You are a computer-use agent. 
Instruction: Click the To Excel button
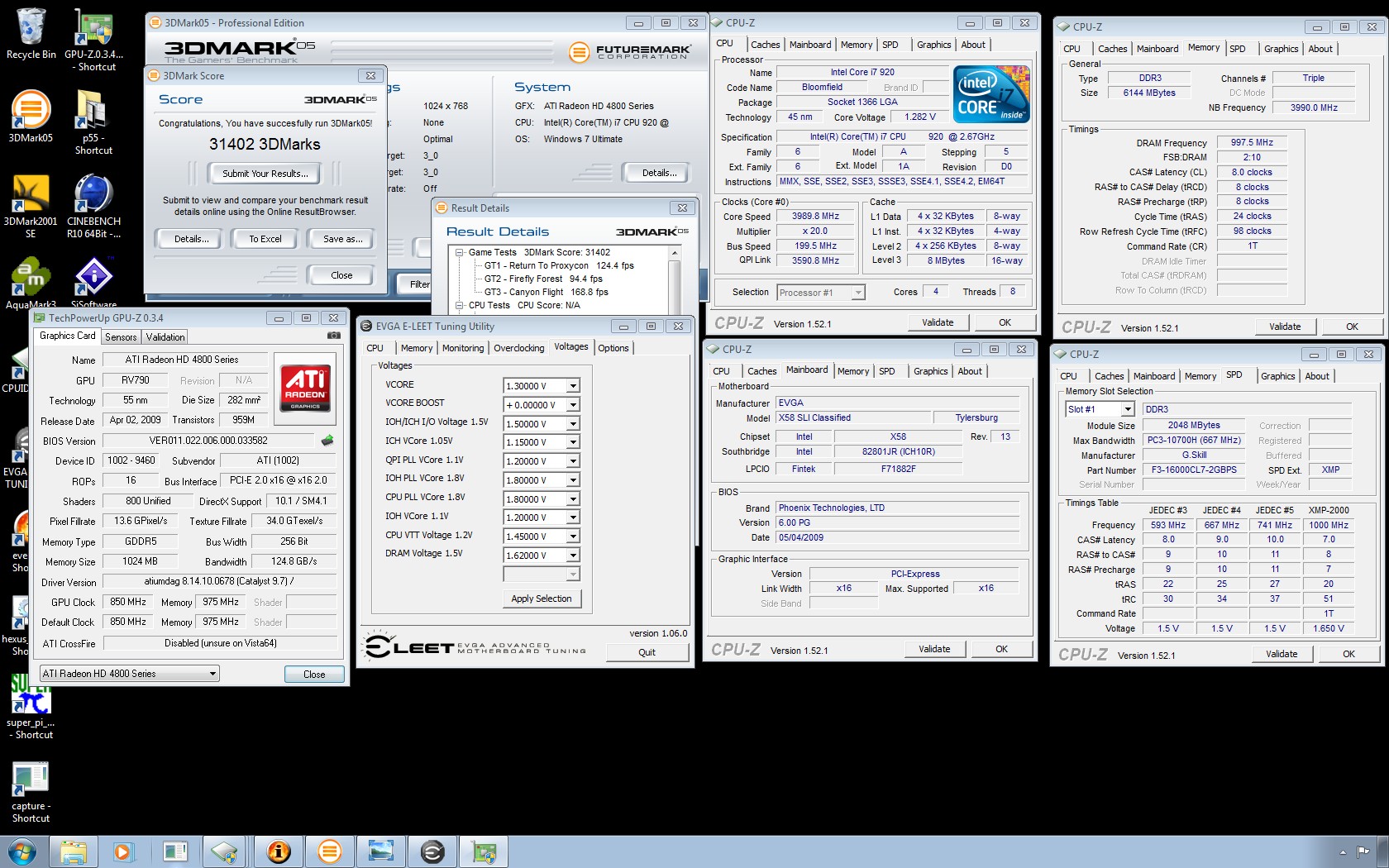click(x=265, y=239)
